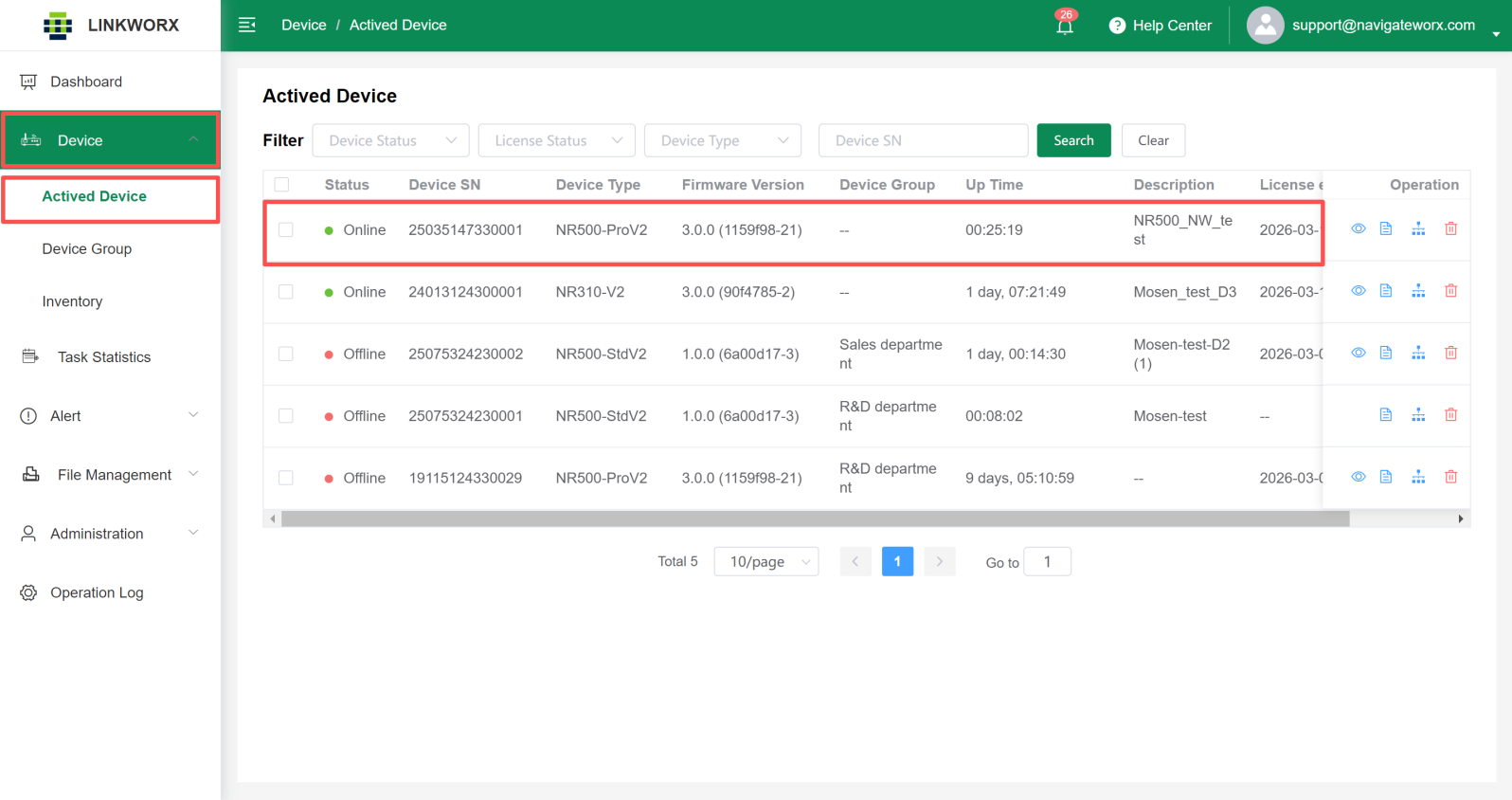Open the License Status dropdown

pos(556,140)
